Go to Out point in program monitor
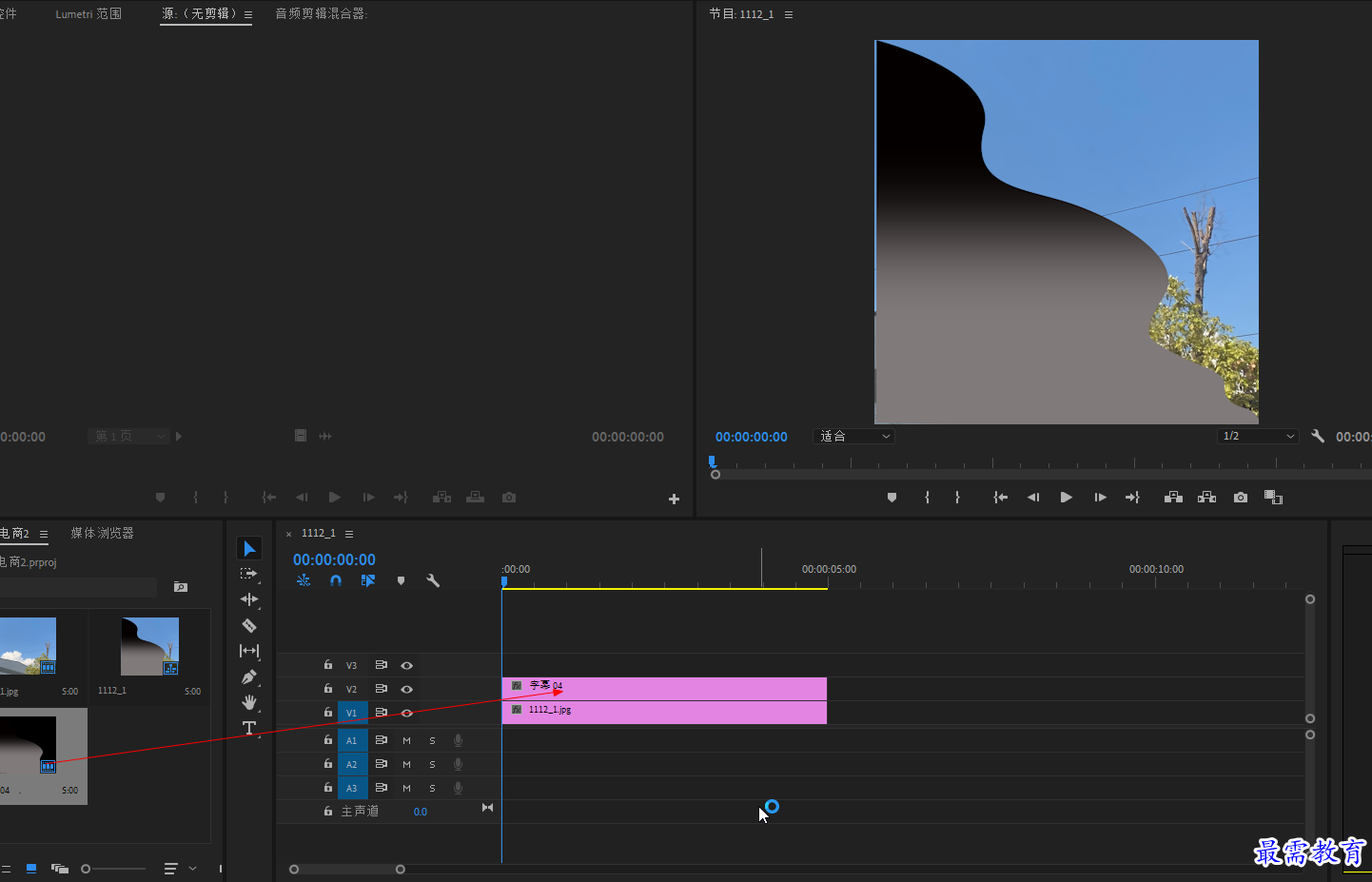 point(1132,498)
